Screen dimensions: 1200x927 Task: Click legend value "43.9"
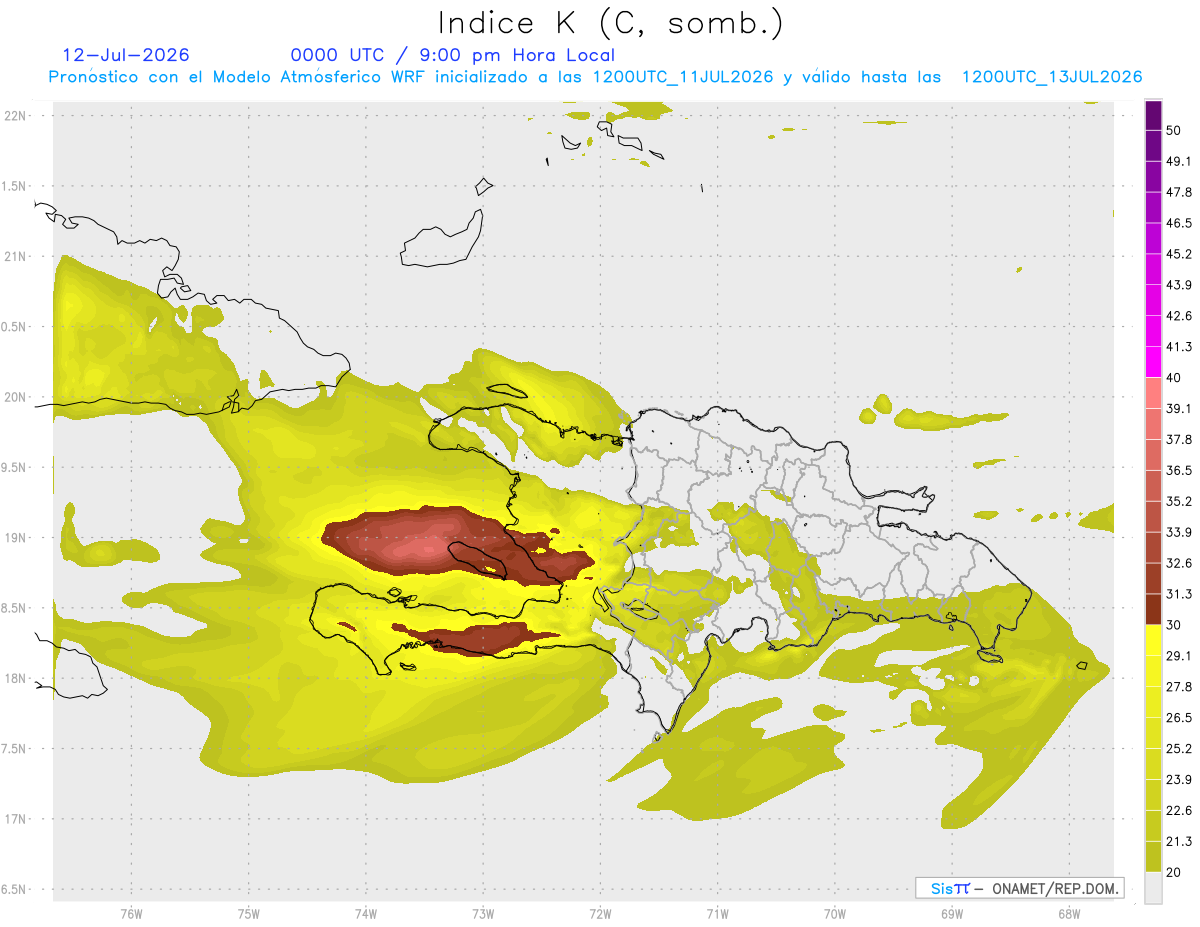(1179, 285)
